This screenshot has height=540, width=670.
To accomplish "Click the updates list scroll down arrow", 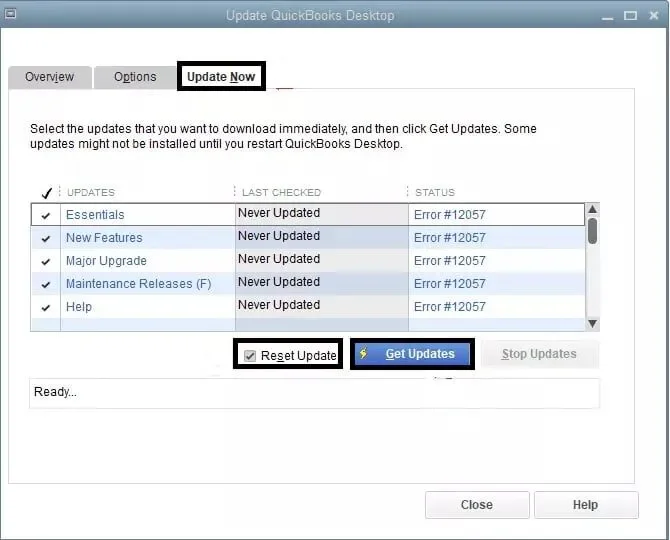I will [x=592, y=323].
